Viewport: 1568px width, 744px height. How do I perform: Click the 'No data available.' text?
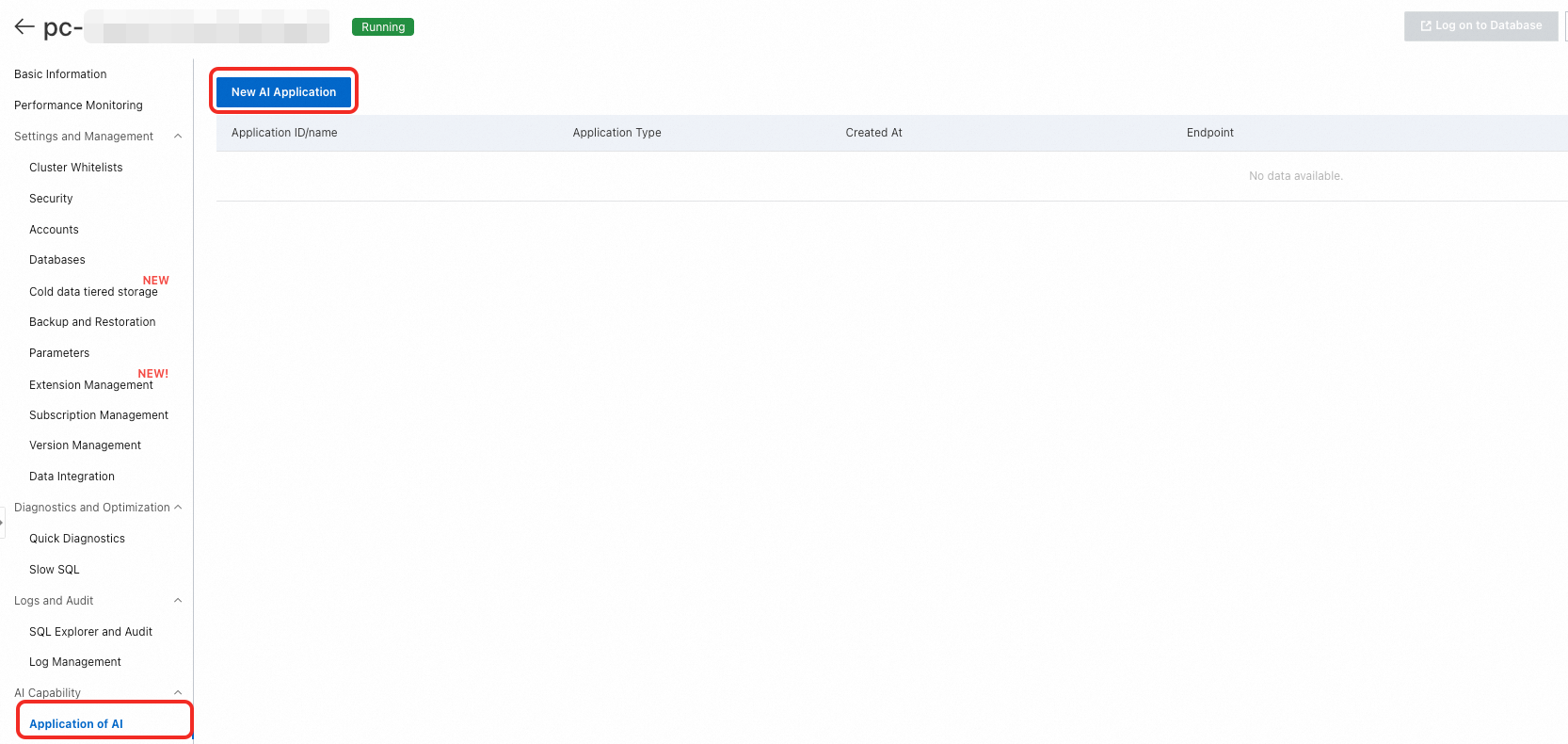tap(1295, 176)
